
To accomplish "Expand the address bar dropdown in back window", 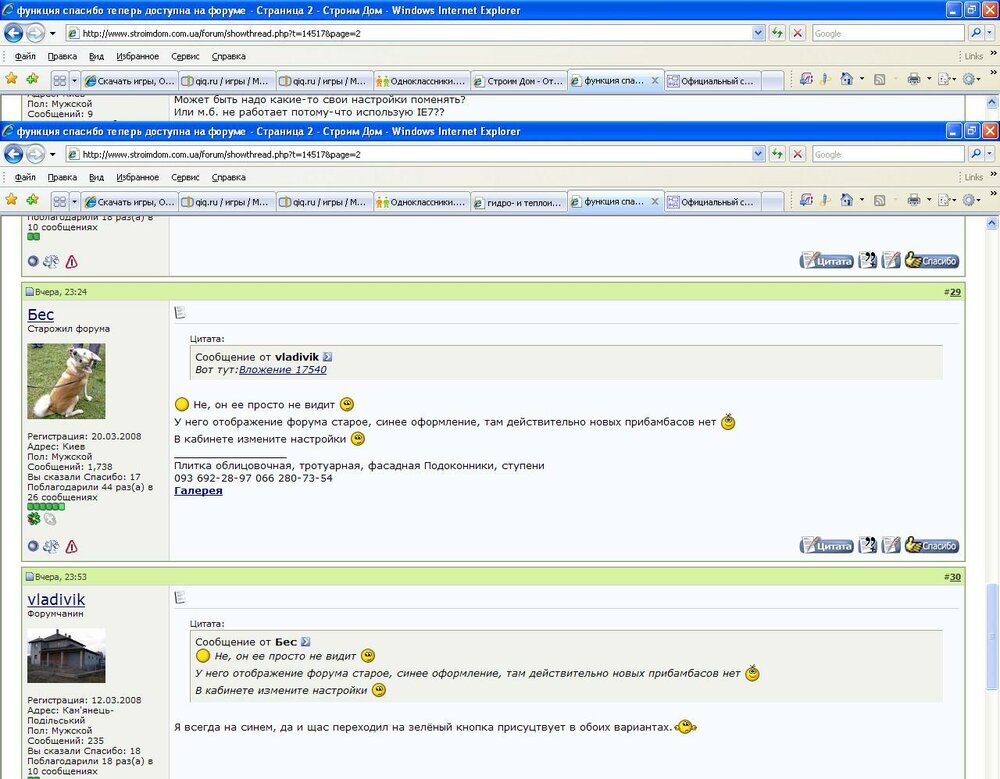I will click(758, 33).
